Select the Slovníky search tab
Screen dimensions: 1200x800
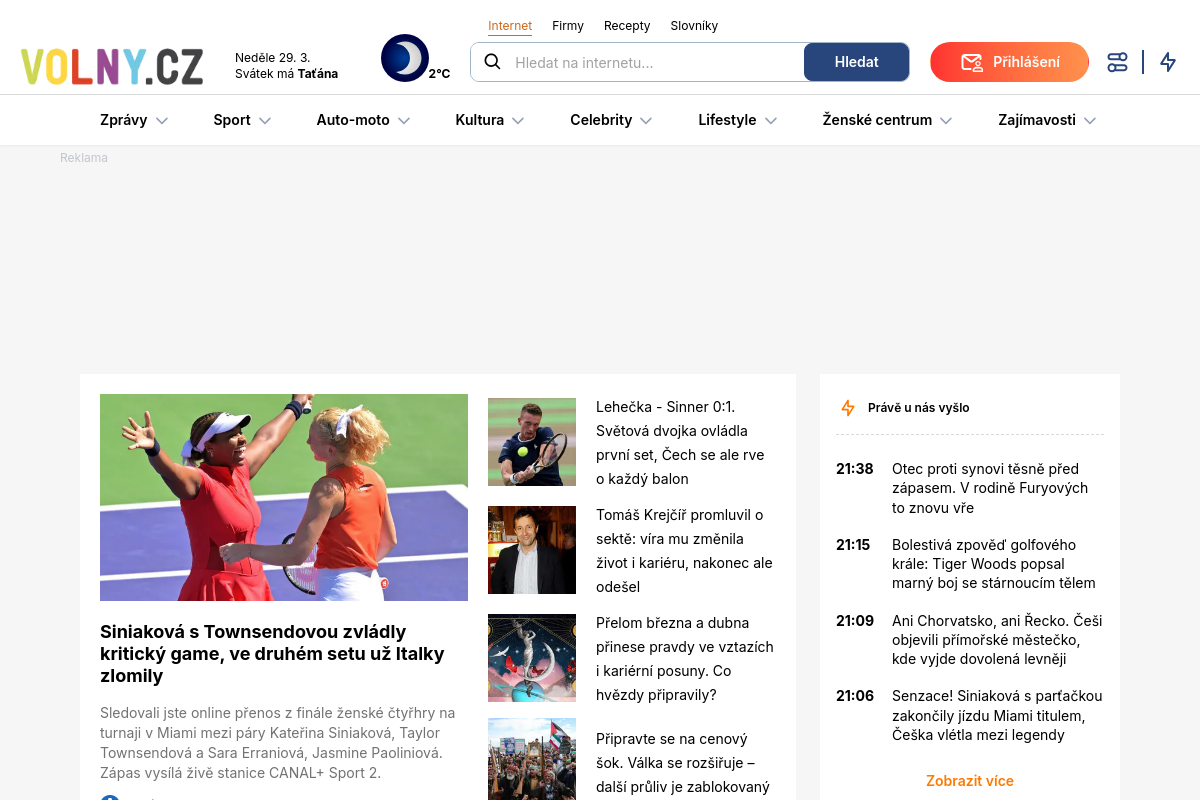(694, 26)
